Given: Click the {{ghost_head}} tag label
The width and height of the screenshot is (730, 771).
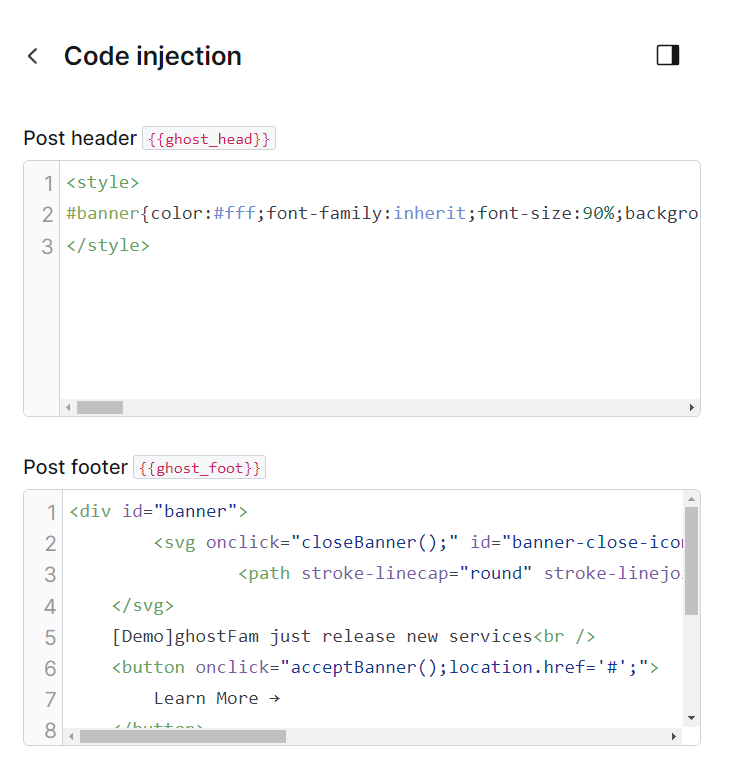Looking at the screenshot, I should (209, 139).
